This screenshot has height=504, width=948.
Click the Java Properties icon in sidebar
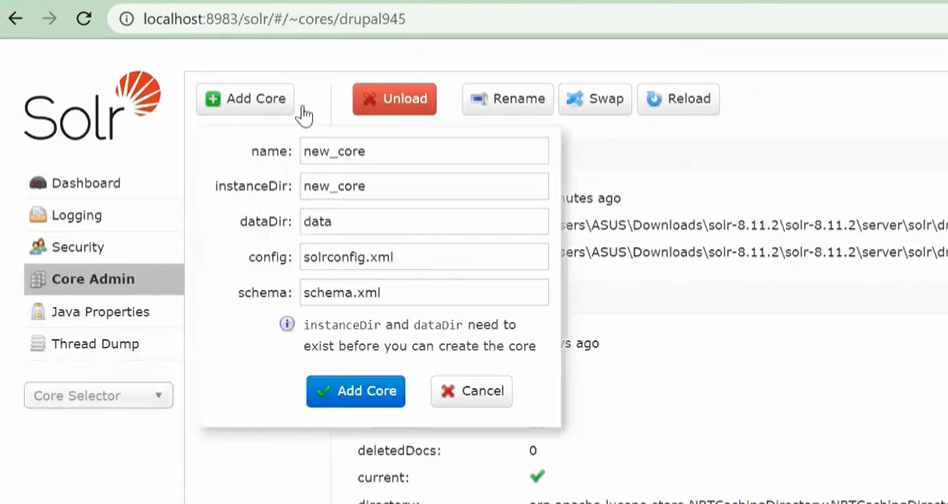37,312
